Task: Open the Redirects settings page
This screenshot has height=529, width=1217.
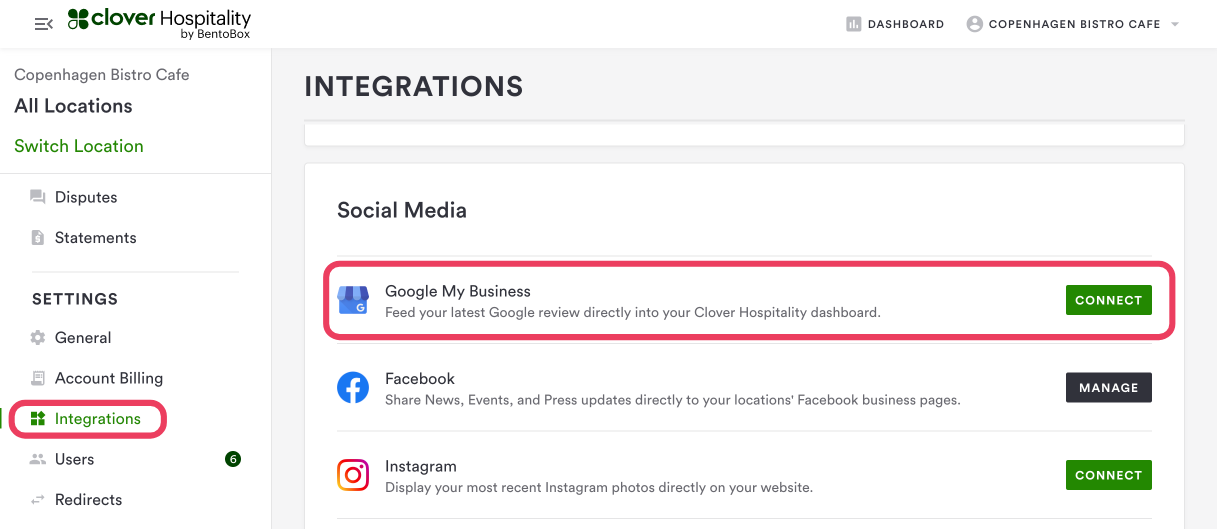Action: click(88, 500)
